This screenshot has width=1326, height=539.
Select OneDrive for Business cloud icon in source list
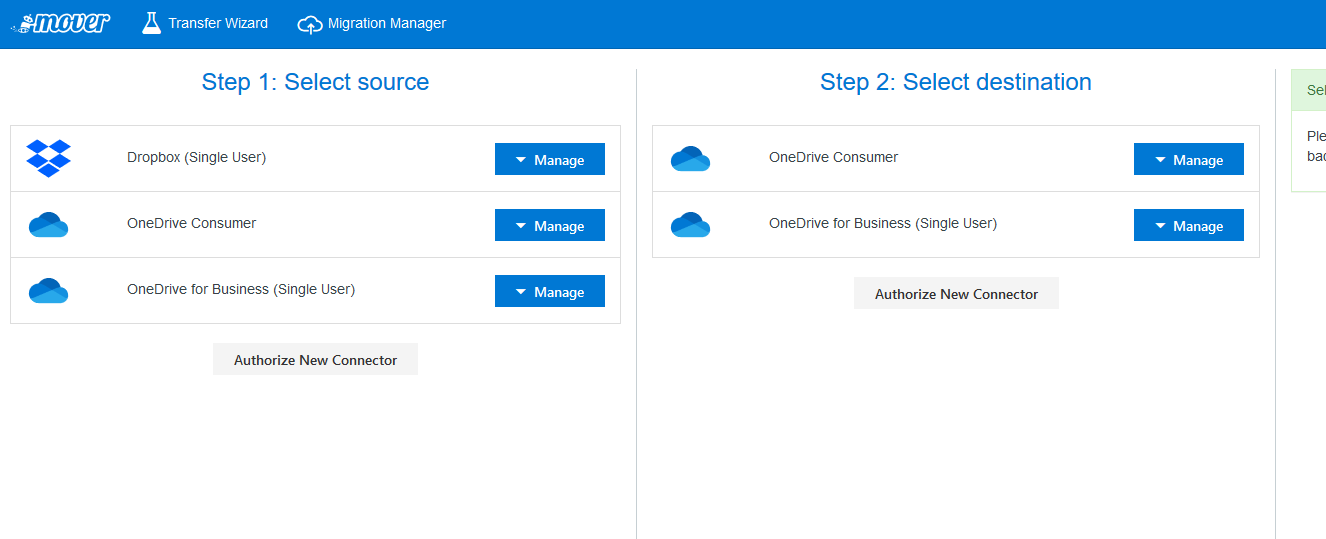[49, 290]
